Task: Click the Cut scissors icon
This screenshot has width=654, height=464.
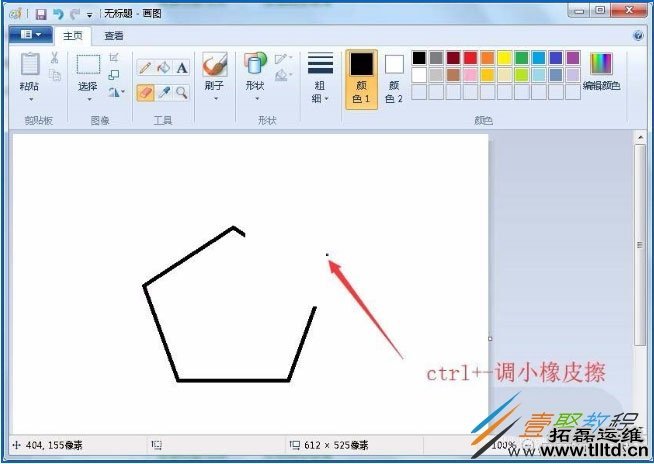Action: click(x=54, y=58)
